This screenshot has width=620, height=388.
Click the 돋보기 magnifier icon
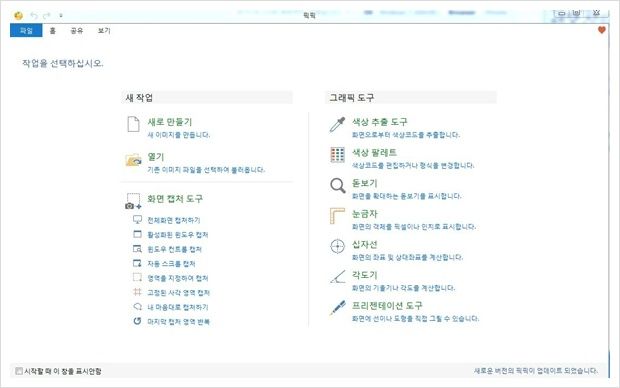pyautogui.click(x=337, y=185)
